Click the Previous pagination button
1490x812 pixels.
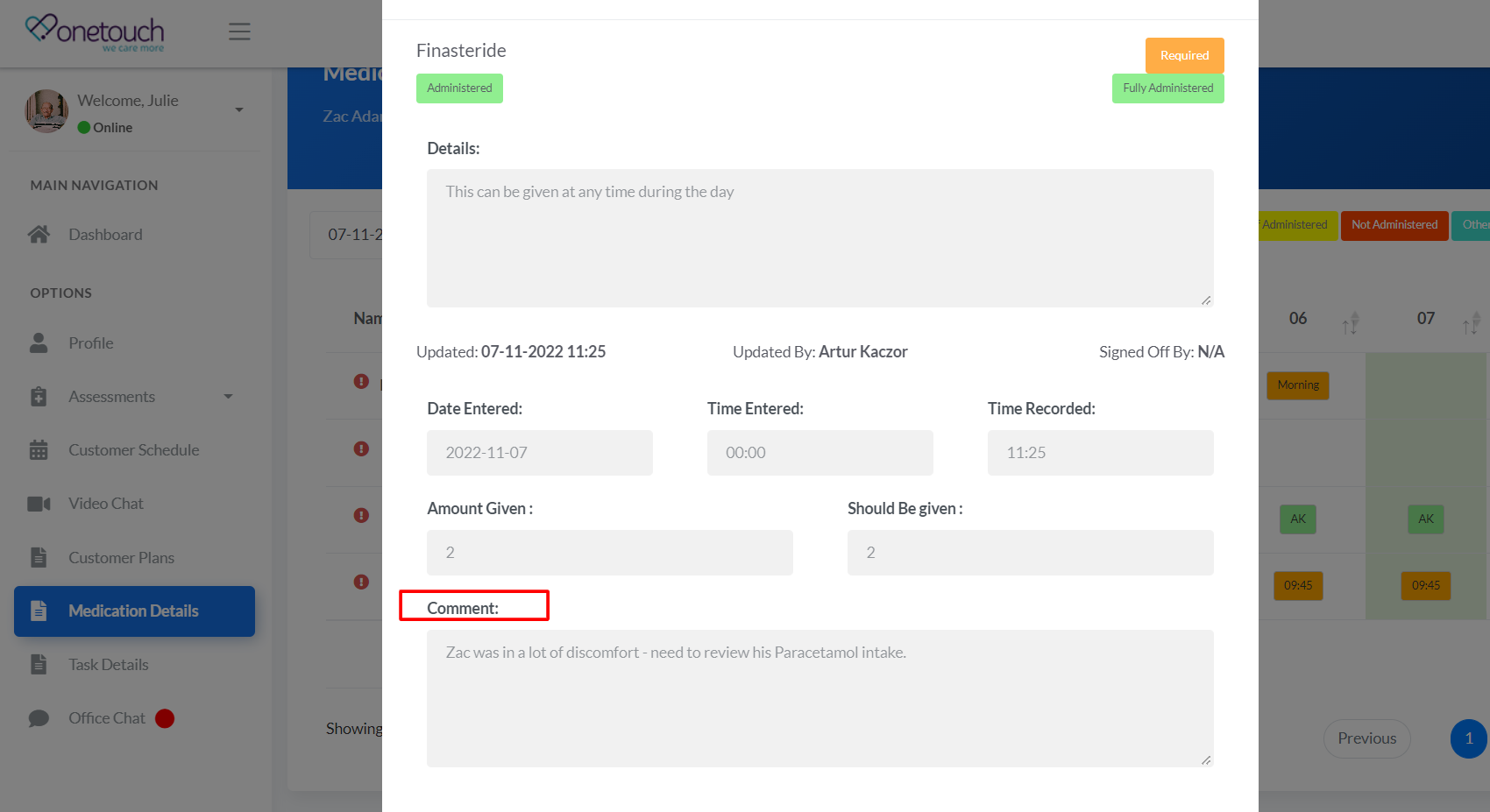[1366, 738]
